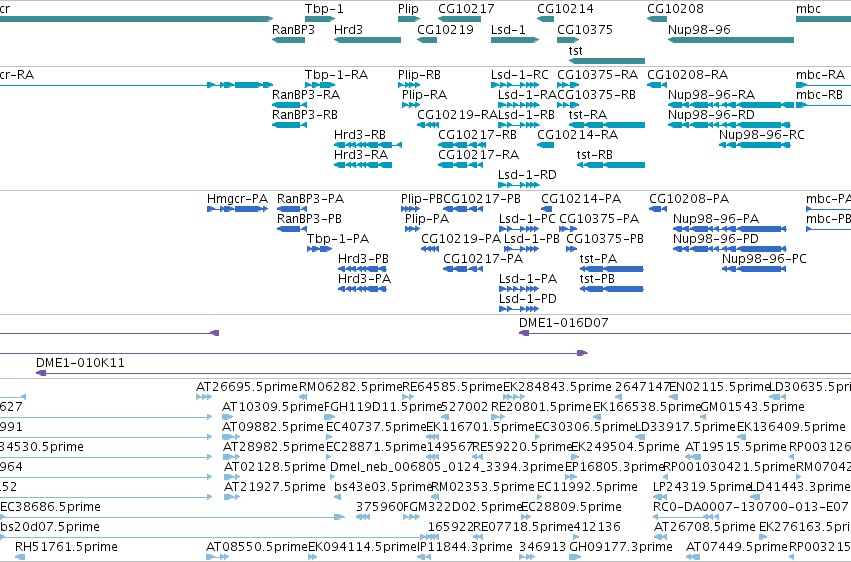Select the Hrd3-PA protein label

364,279
